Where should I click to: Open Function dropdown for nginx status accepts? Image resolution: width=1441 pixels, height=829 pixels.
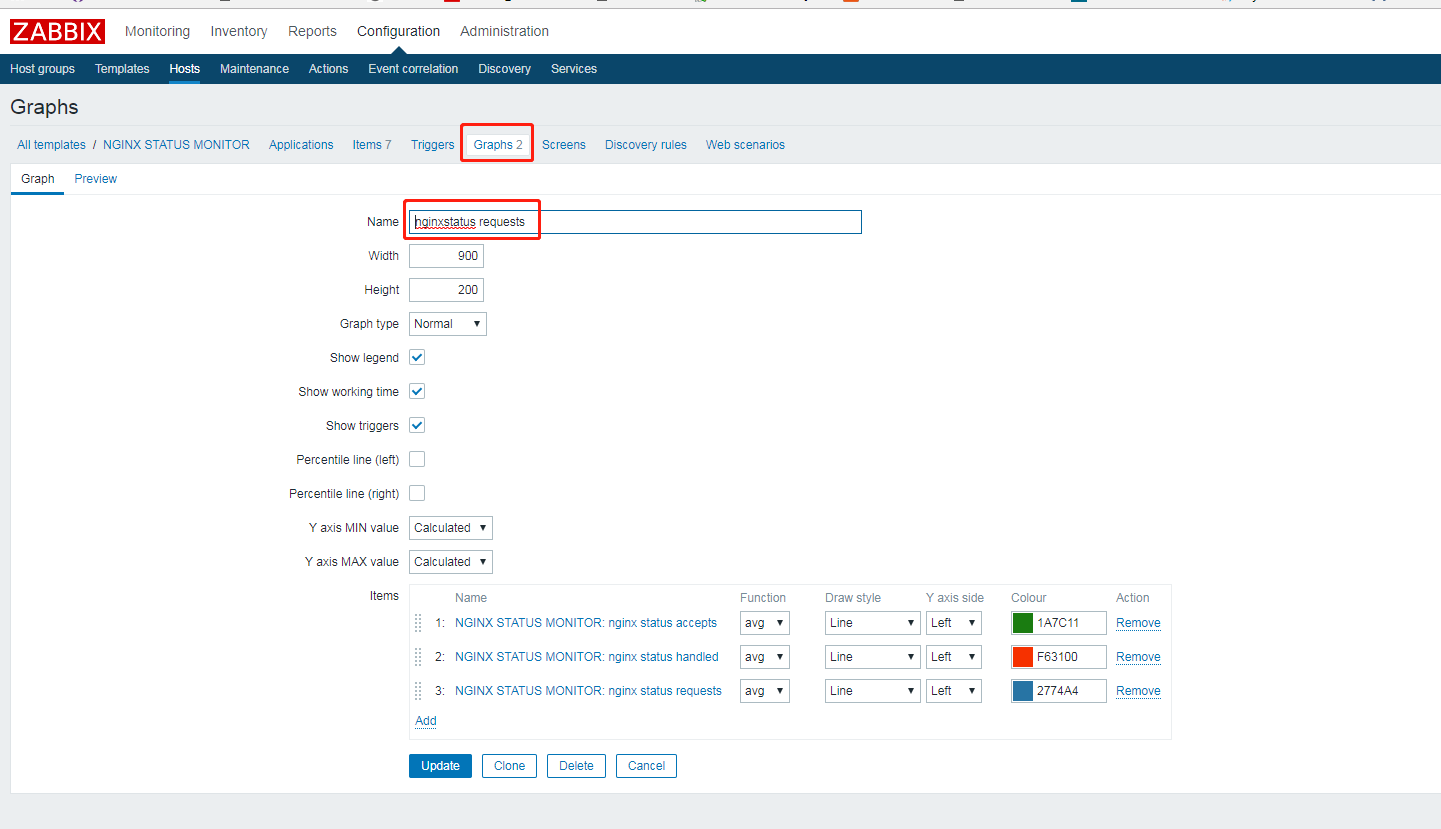[765, 623]
